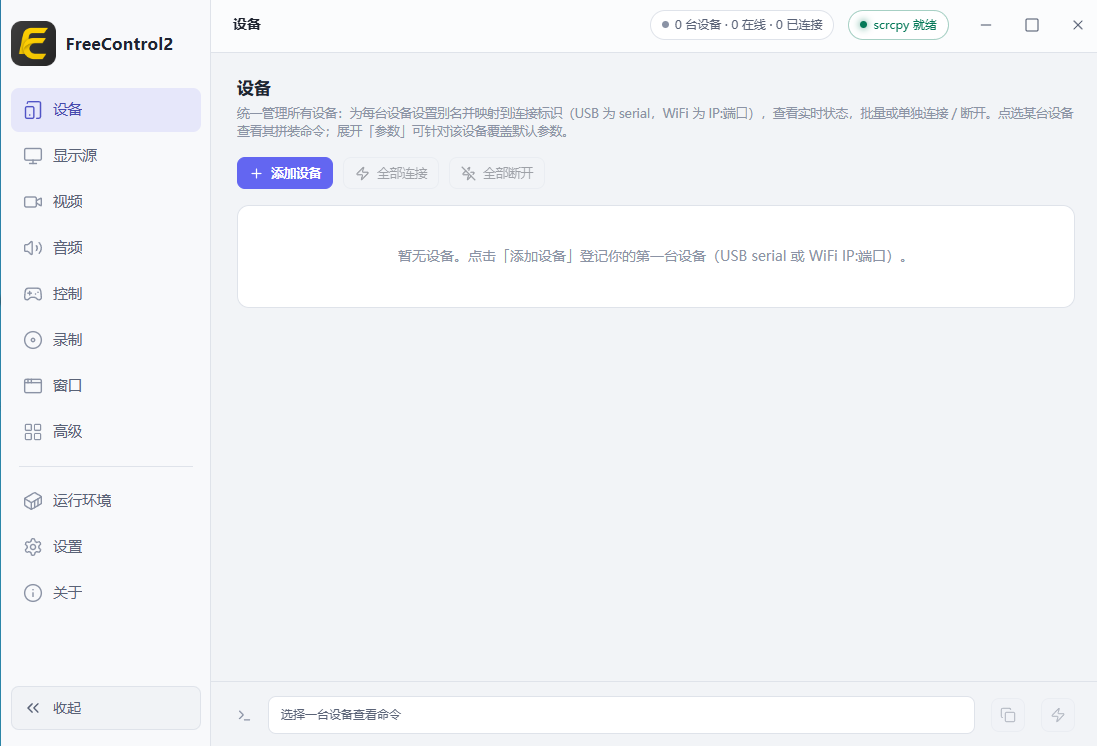1097x746 pixels.
Task: Click the 全部连接 button
Action: point(391,173)
